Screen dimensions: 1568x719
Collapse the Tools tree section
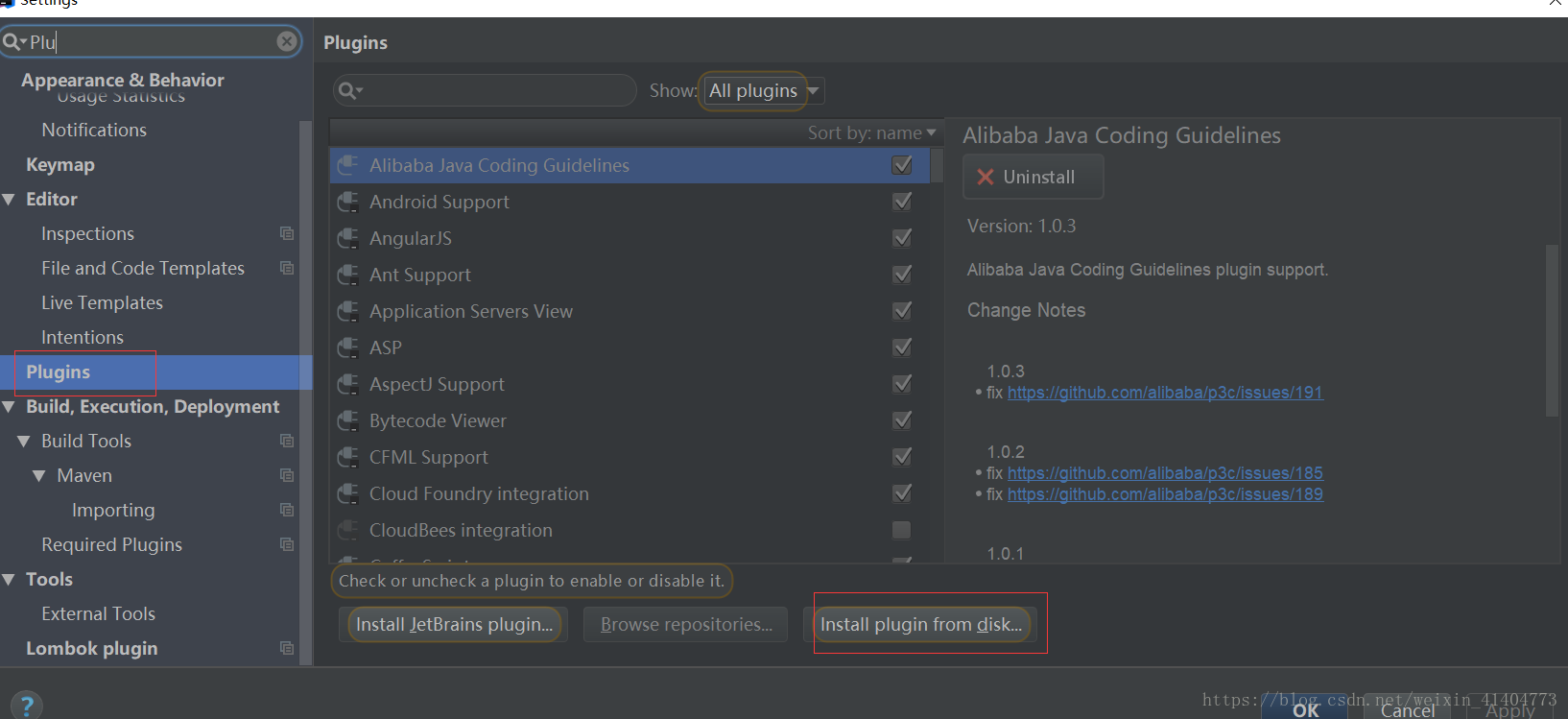point(10,580)
